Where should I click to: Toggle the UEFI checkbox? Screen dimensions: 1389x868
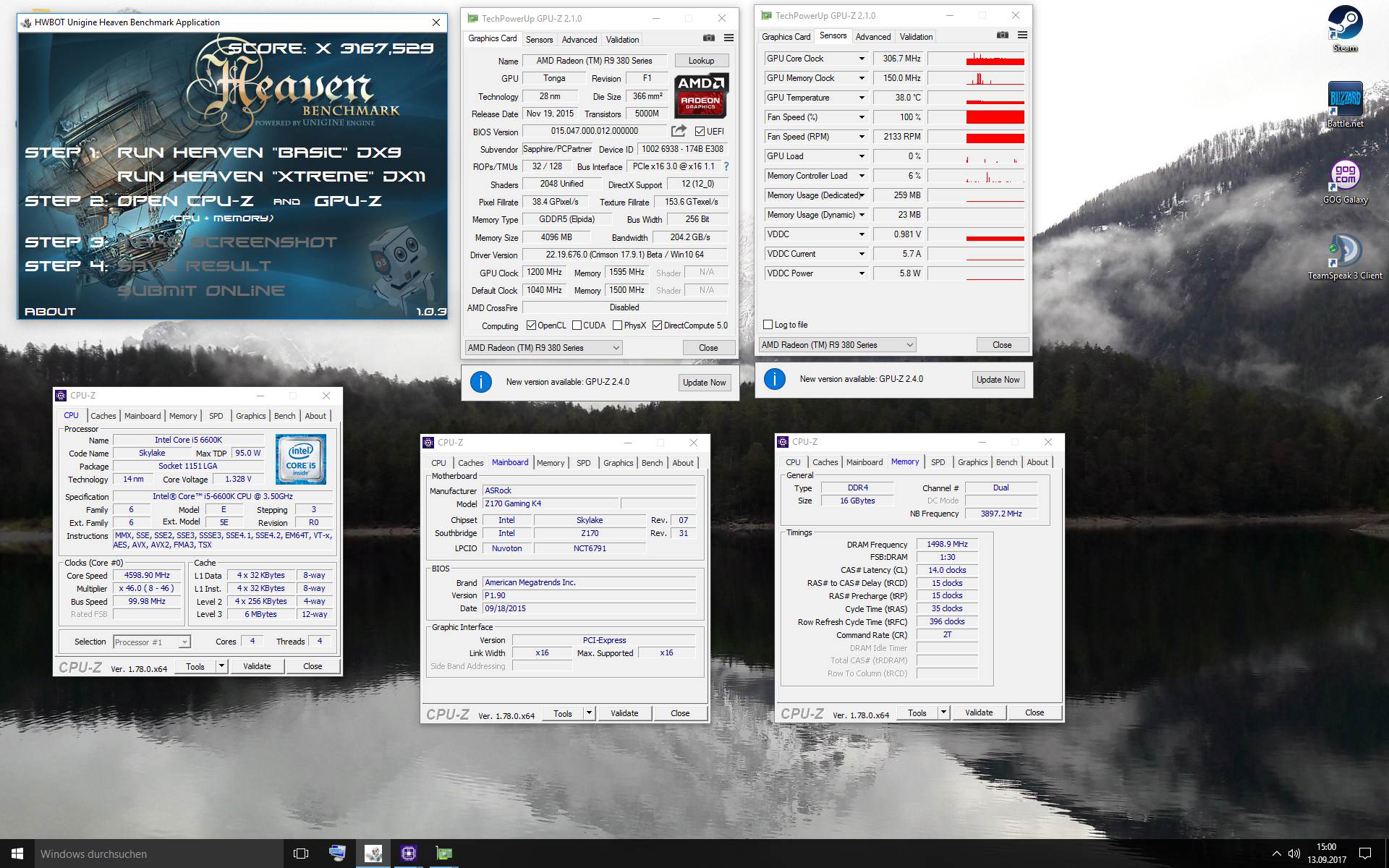pyautogui.click(x=700, y=132)
